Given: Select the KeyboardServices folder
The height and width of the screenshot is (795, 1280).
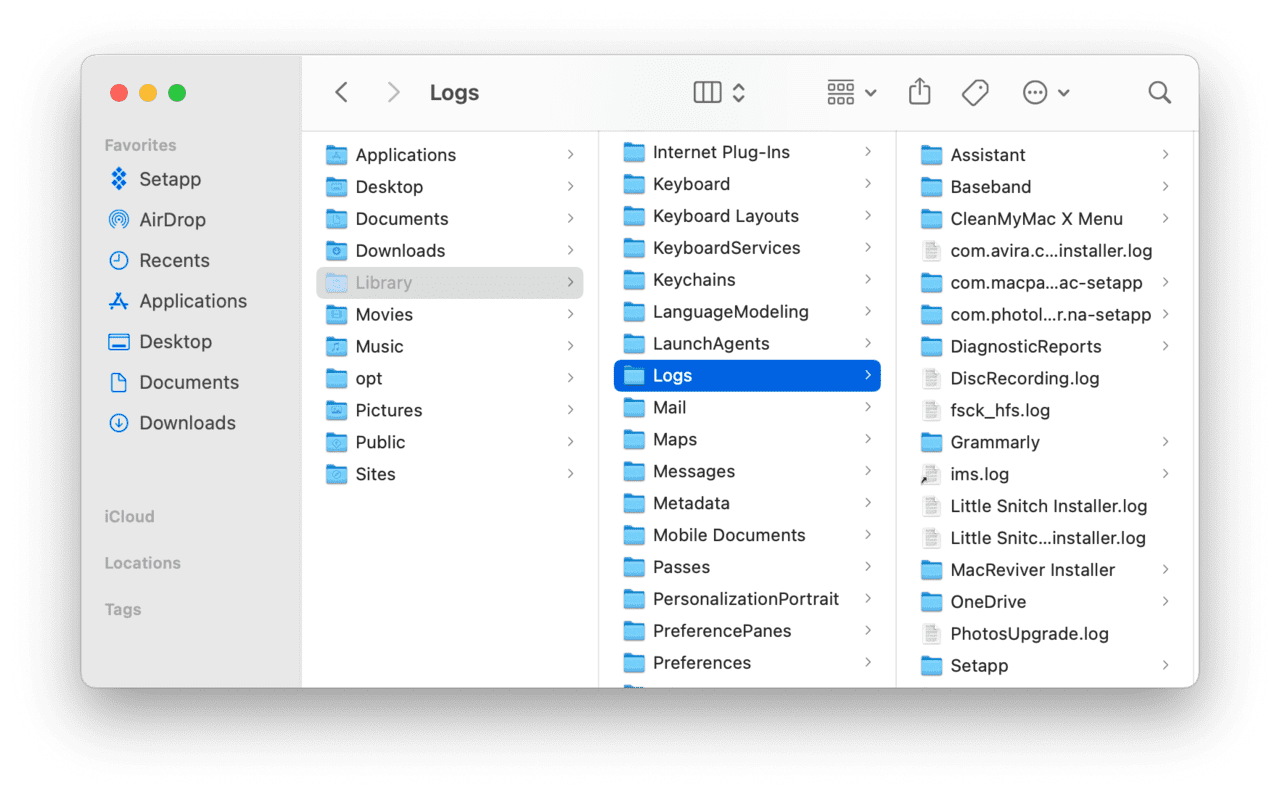Looking at the screenshot, I should [x=747, y=248].
